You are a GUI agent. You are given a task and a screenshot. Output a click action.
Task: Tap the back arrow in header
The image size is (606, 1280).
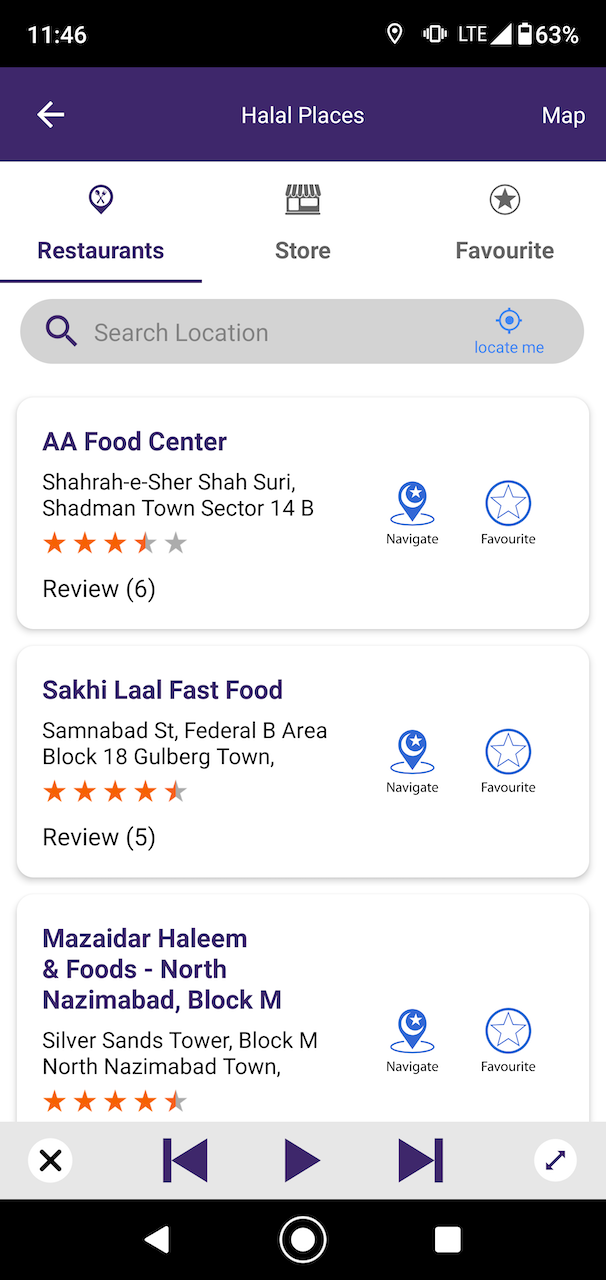pyautogui.click(x=51, y=115)
